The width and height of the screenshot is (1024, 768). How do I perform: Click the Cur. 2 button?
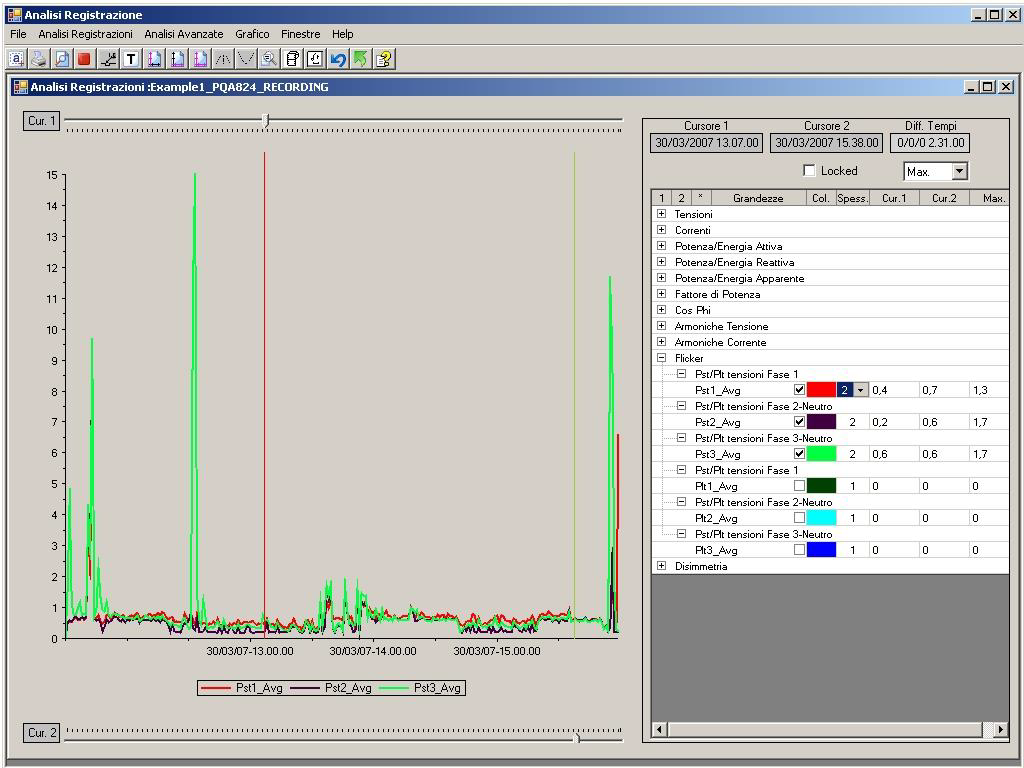[42, 733]
